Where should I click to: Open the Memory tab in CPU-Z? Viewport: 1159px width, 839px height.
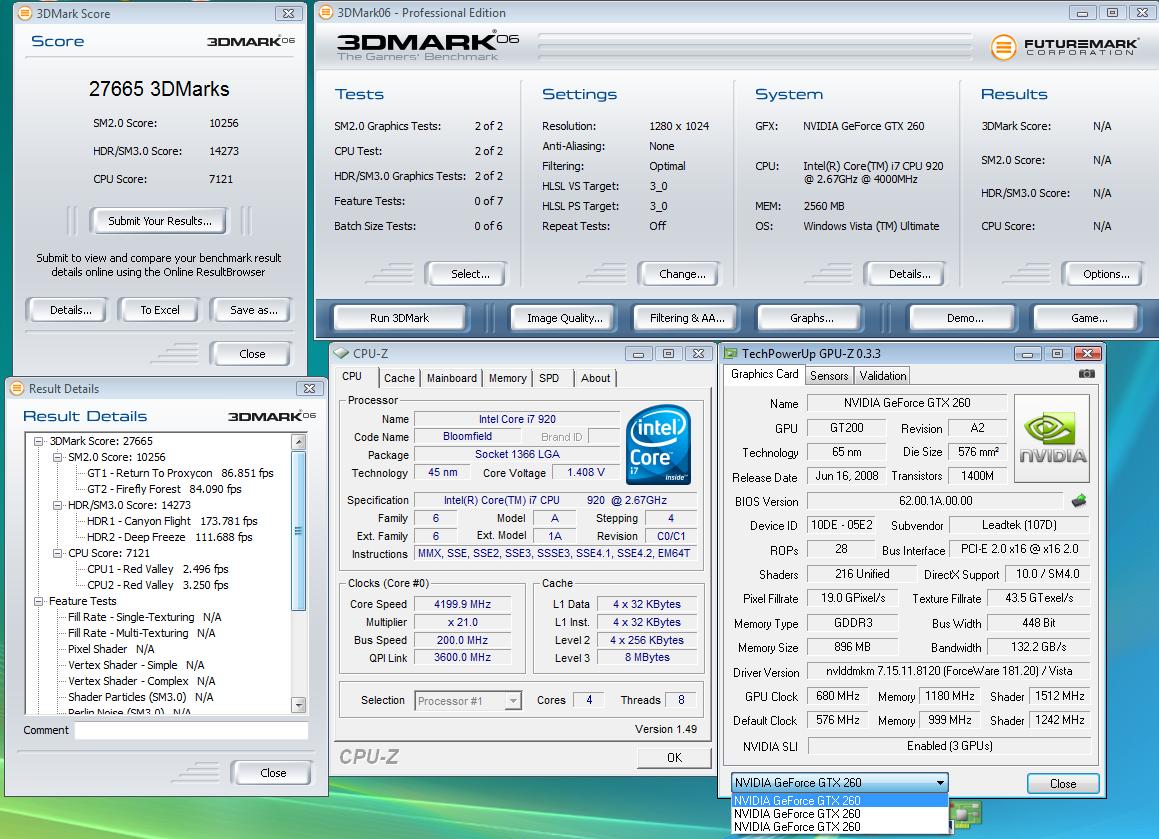click(507, 378)
